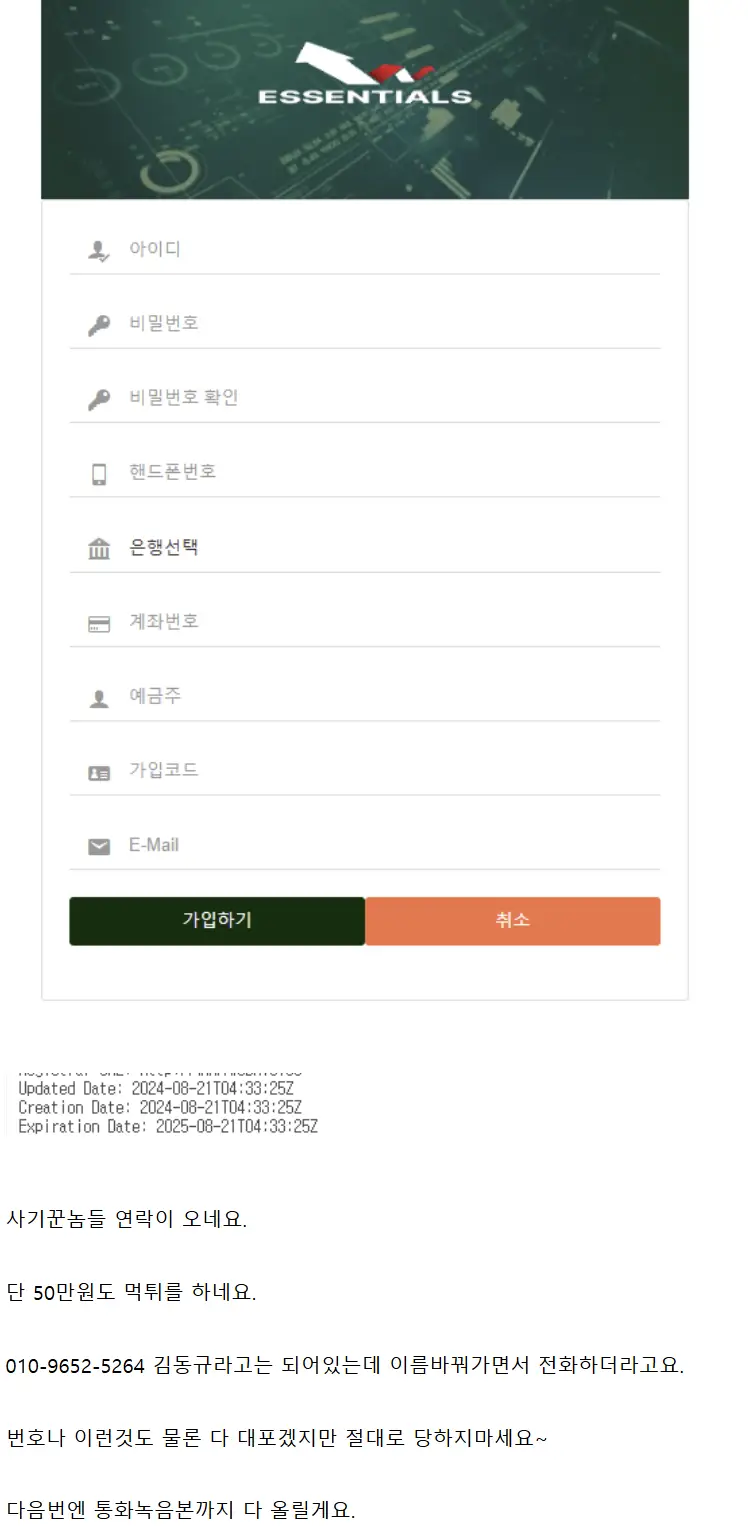Focus the 계좌번호 account number field
This screenshot has width=748, height=1537.
click(390, 622)
